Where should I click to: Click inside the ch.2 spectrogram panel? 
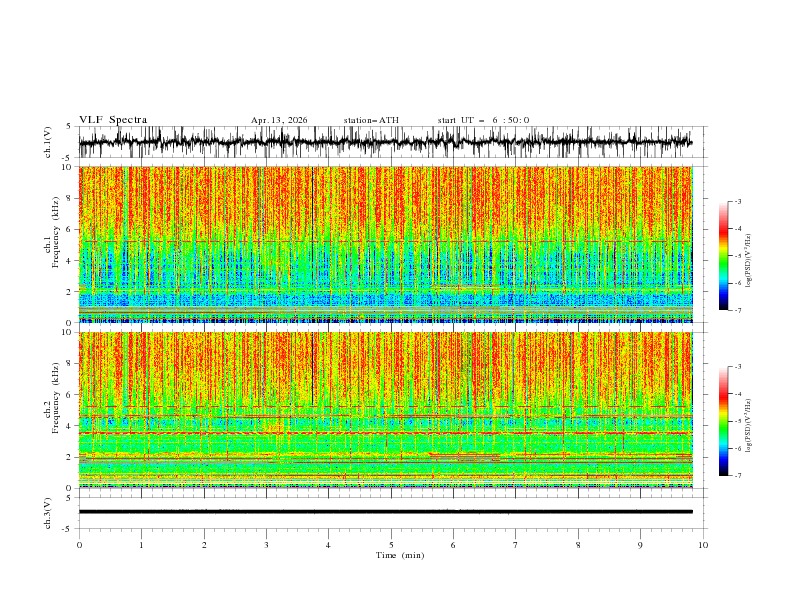pyautogui.click(x=386, y=410)
